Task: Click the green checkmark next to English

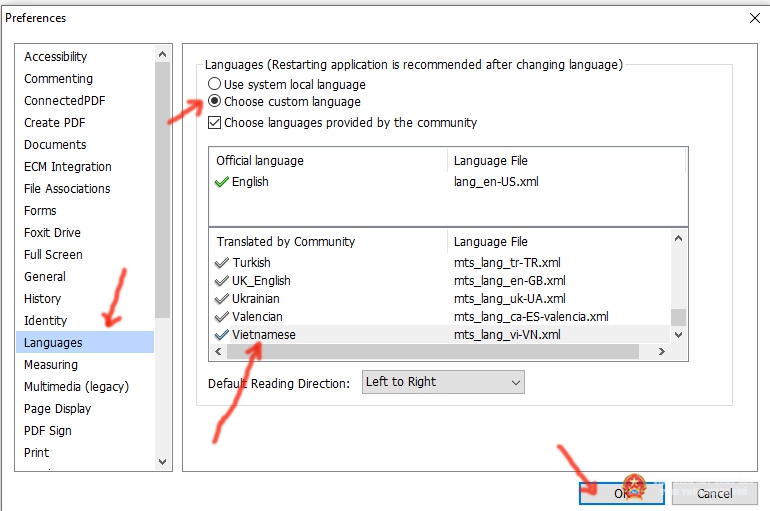Action: [221, 182]
